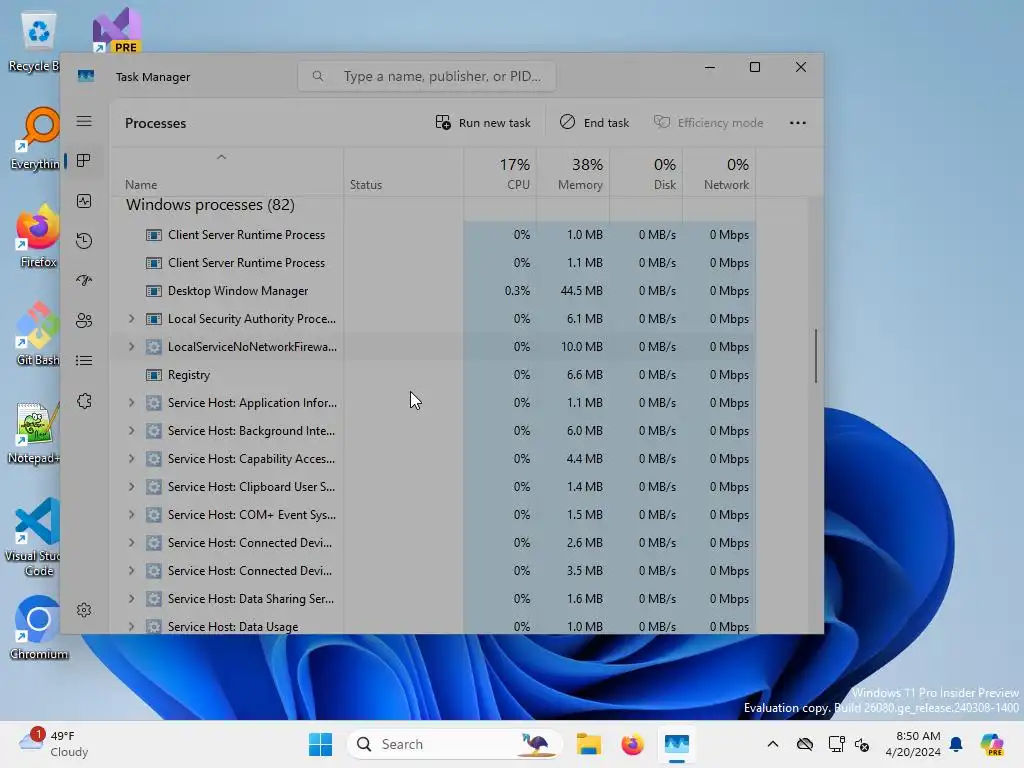Sort by the Disk column header

(x=647, y=172)
